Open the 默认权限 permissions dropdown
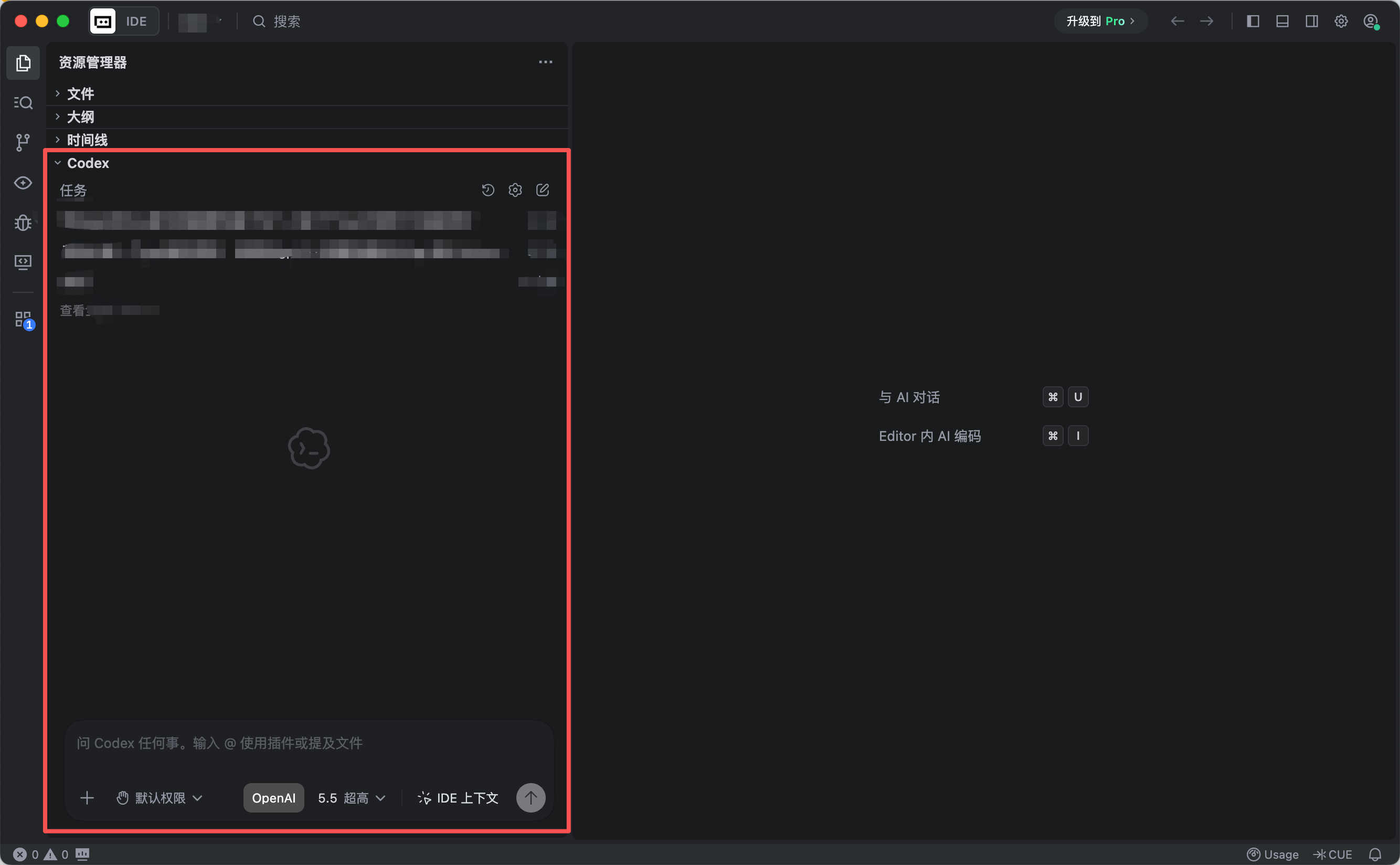This screenshot has width=1400, height=865. pos(160,797)
